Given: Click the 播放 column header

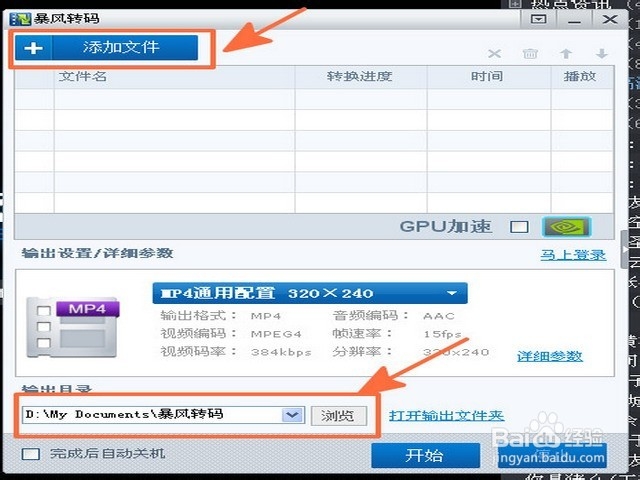Looking at the screenshot, I should tap(582, 77).
